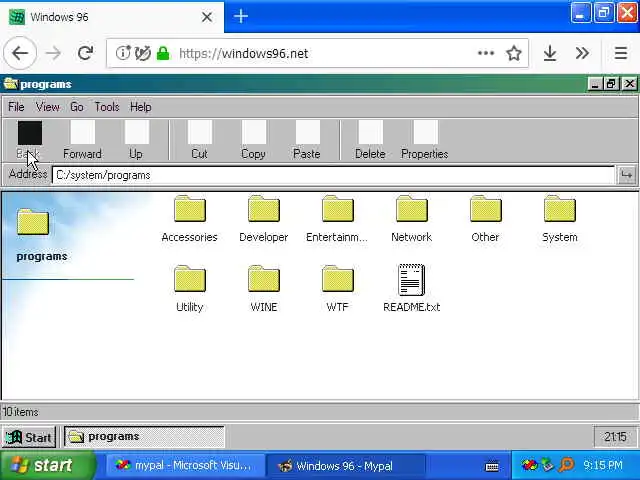Open the WTF folder

click(337, 289)
